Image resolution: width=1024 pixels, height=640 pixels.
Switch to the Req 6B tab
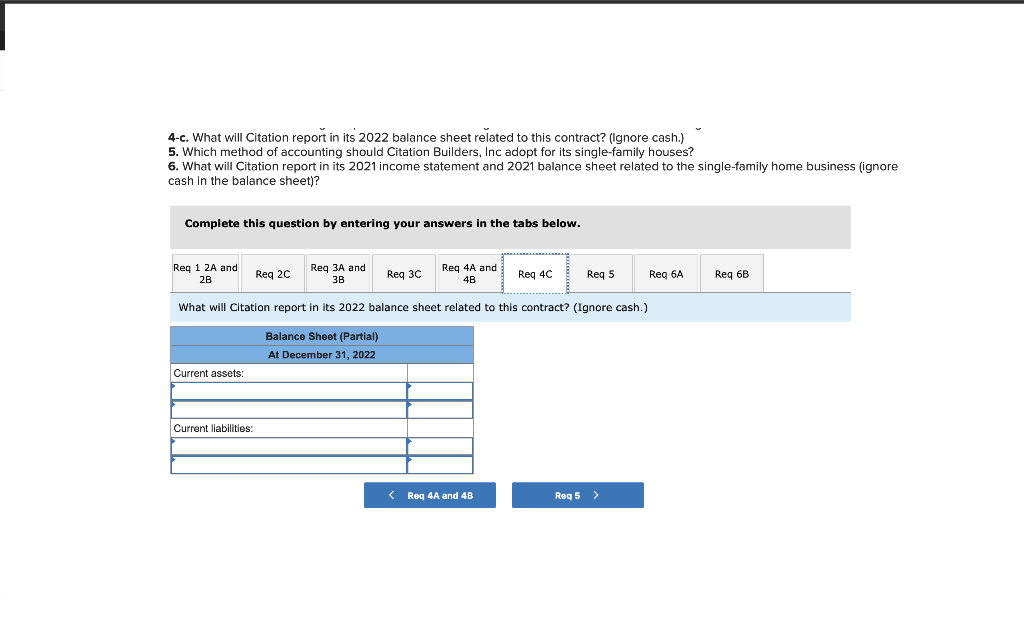click(731, 273)
